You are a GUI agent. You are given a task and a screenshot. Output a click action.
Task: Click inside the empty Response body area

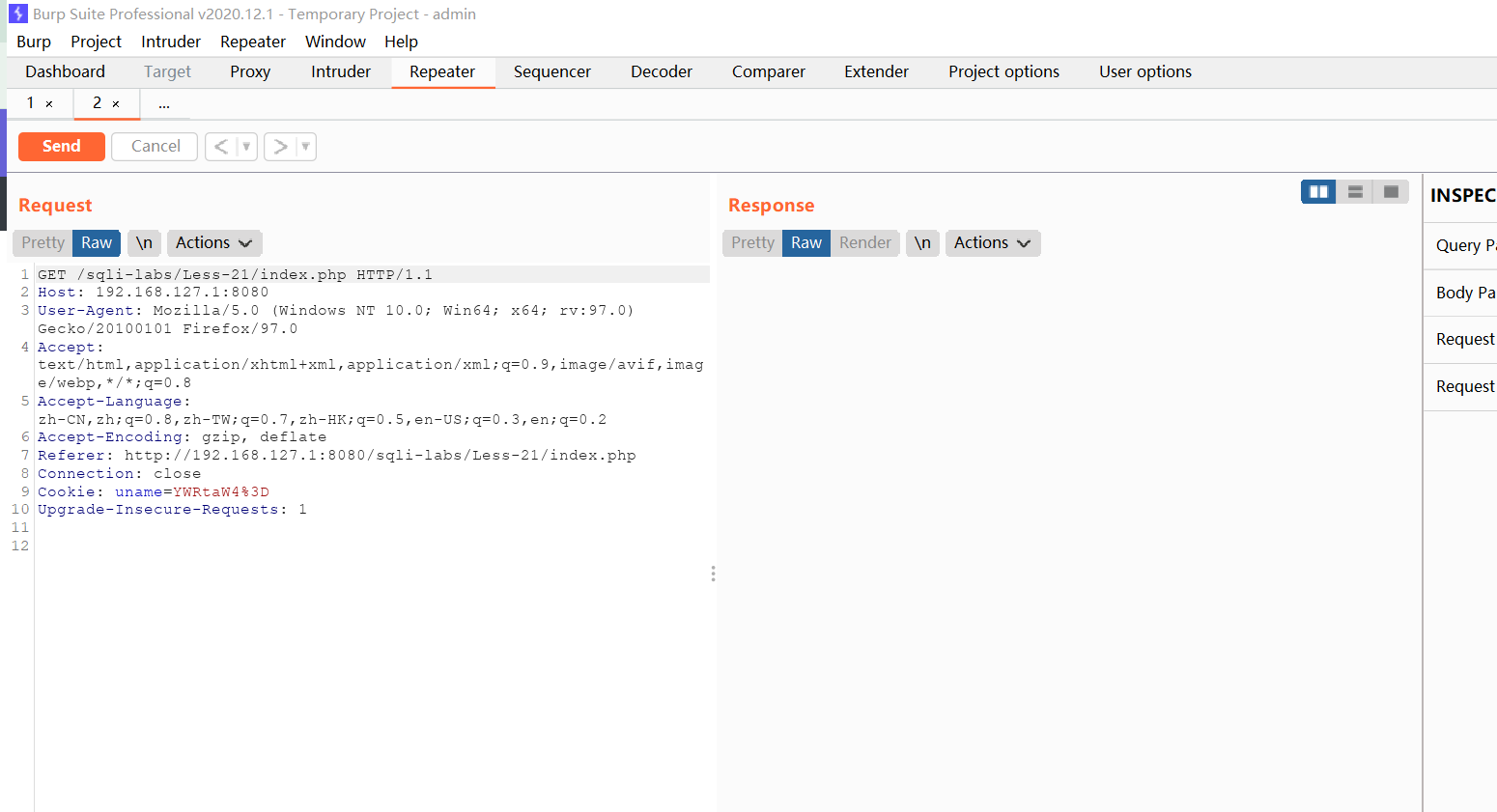pos(1069,536)
